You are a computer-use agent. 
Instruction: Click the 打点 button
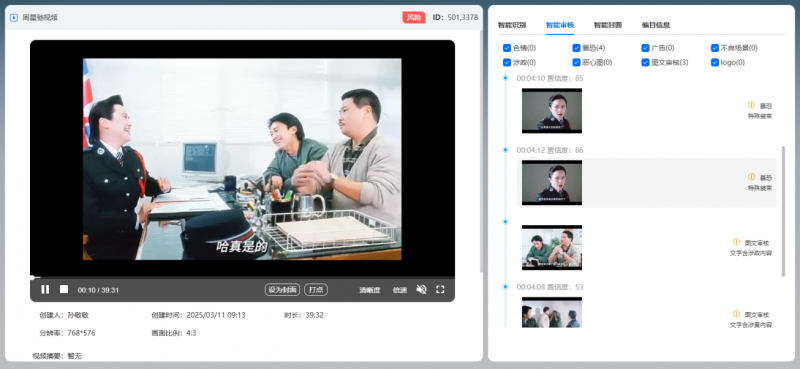(x=316, y=289)
